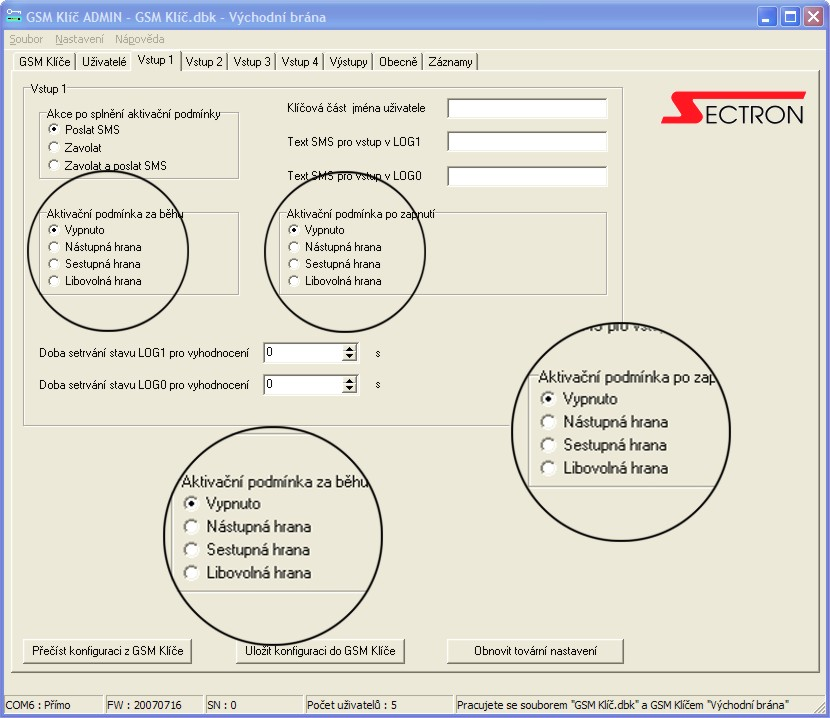Open the Vstup 3 tab

(x=252, y=62)
